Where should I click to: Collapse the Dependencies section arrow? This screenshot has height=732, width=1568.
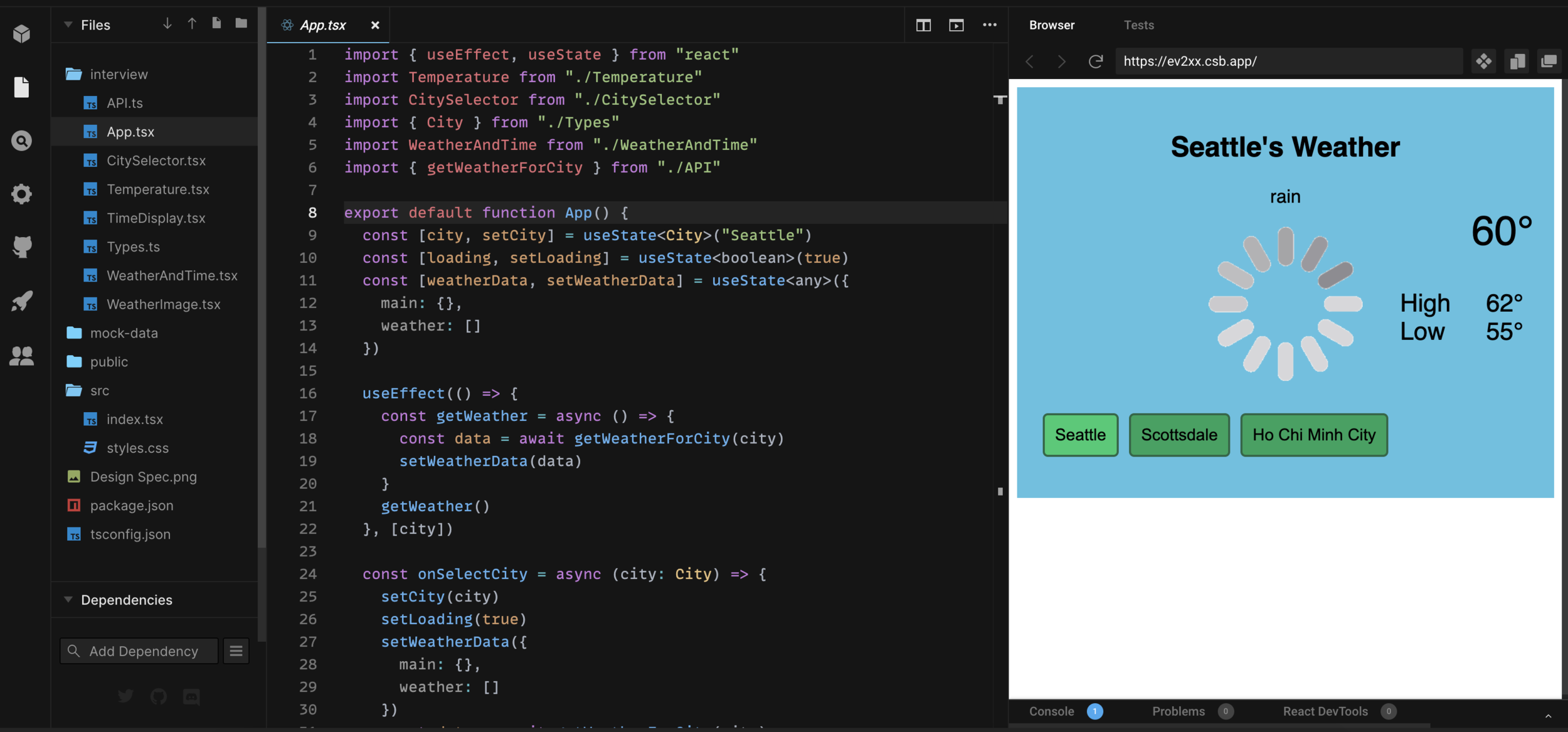pyautogui.click(x=68, y=600)
